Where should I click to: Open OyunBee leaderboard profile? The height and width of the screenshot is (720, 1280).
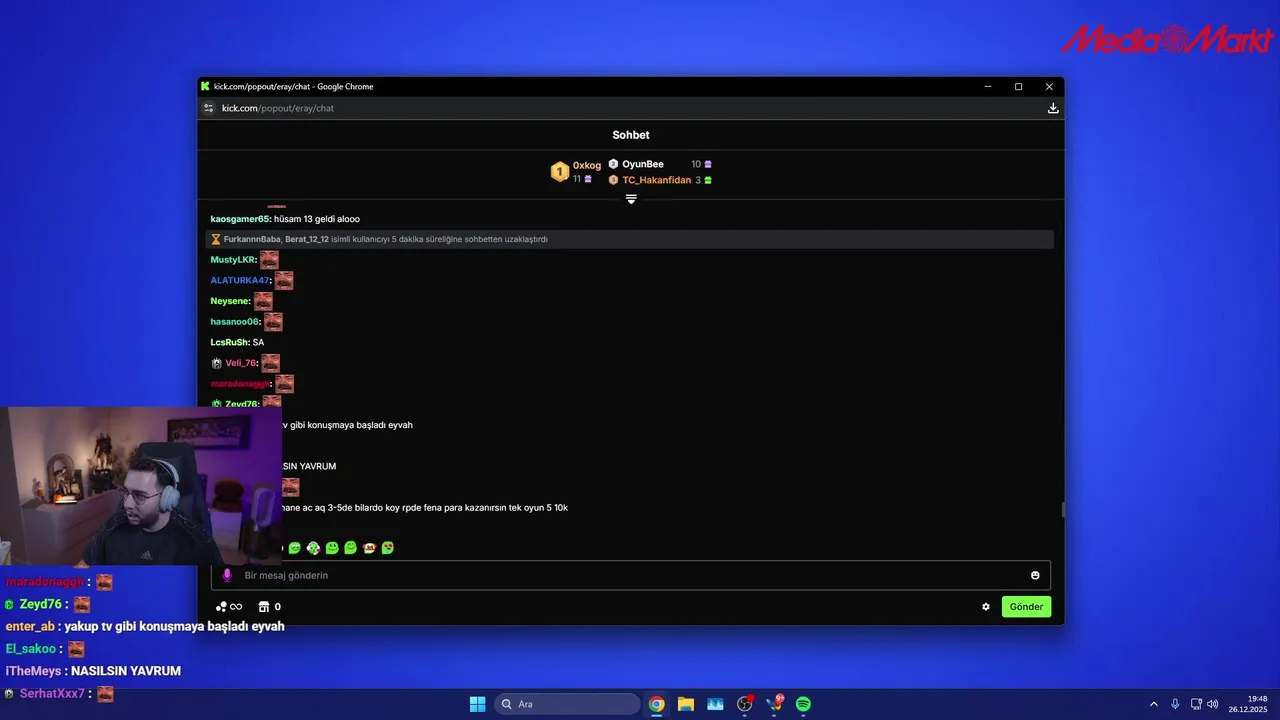point(643,164)
